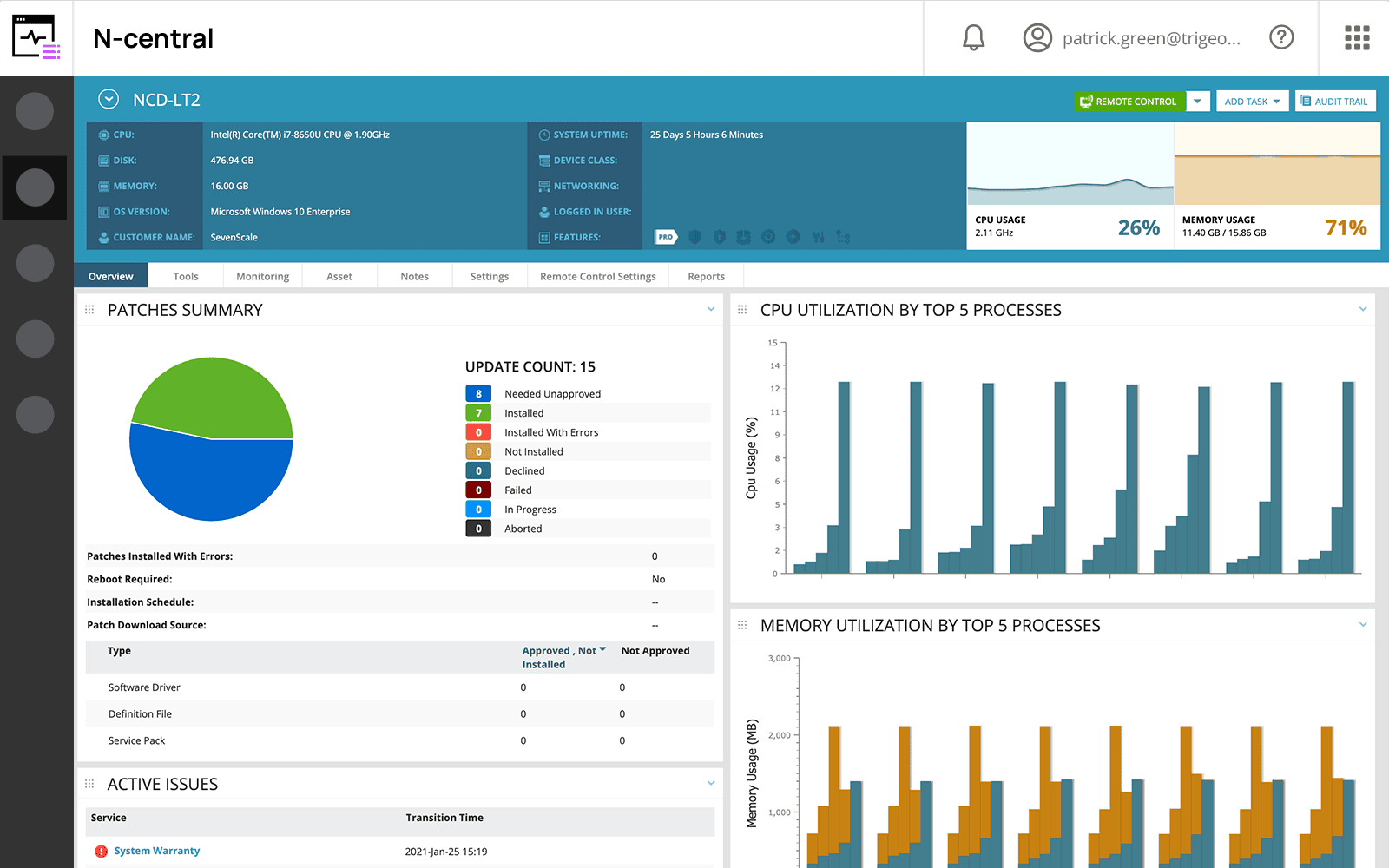This screenshot has width=1389, height=868.
Task: Click the Disk icon in device info
Action: coord(104,161)
